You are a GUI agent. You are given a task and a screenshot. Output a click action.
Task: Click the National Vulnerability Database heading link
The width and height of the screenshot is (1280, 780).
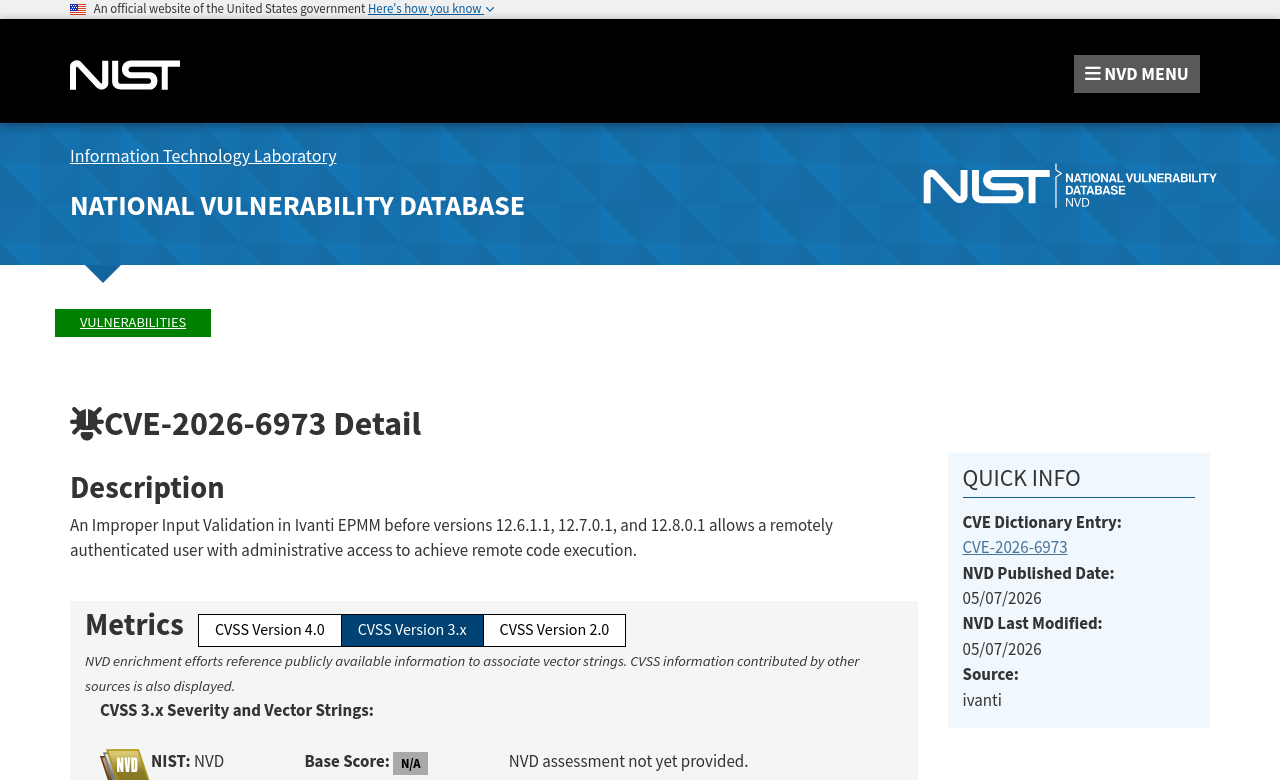tap(297, 206)
